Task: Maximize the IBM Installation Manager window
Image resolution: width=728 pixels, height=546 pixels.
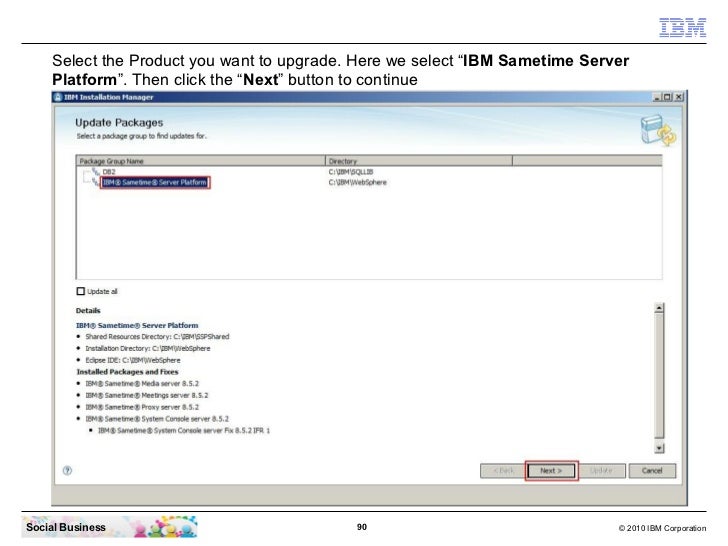Action: 668,97
